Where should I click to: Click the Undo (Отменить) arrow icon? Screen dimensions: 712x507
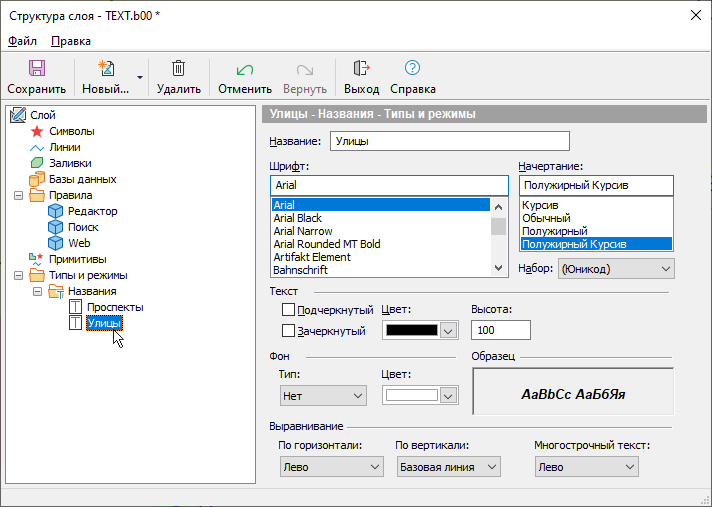click(x=244, y=69)
